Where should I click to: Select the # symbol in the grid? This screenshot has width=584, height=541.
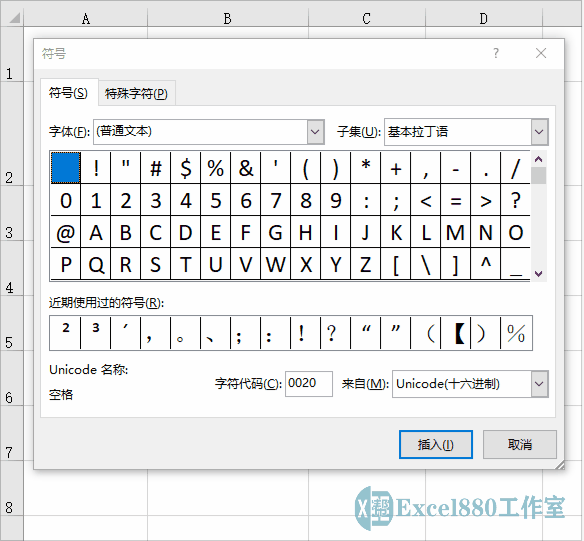pyautogui.click(x=156, y=168)
